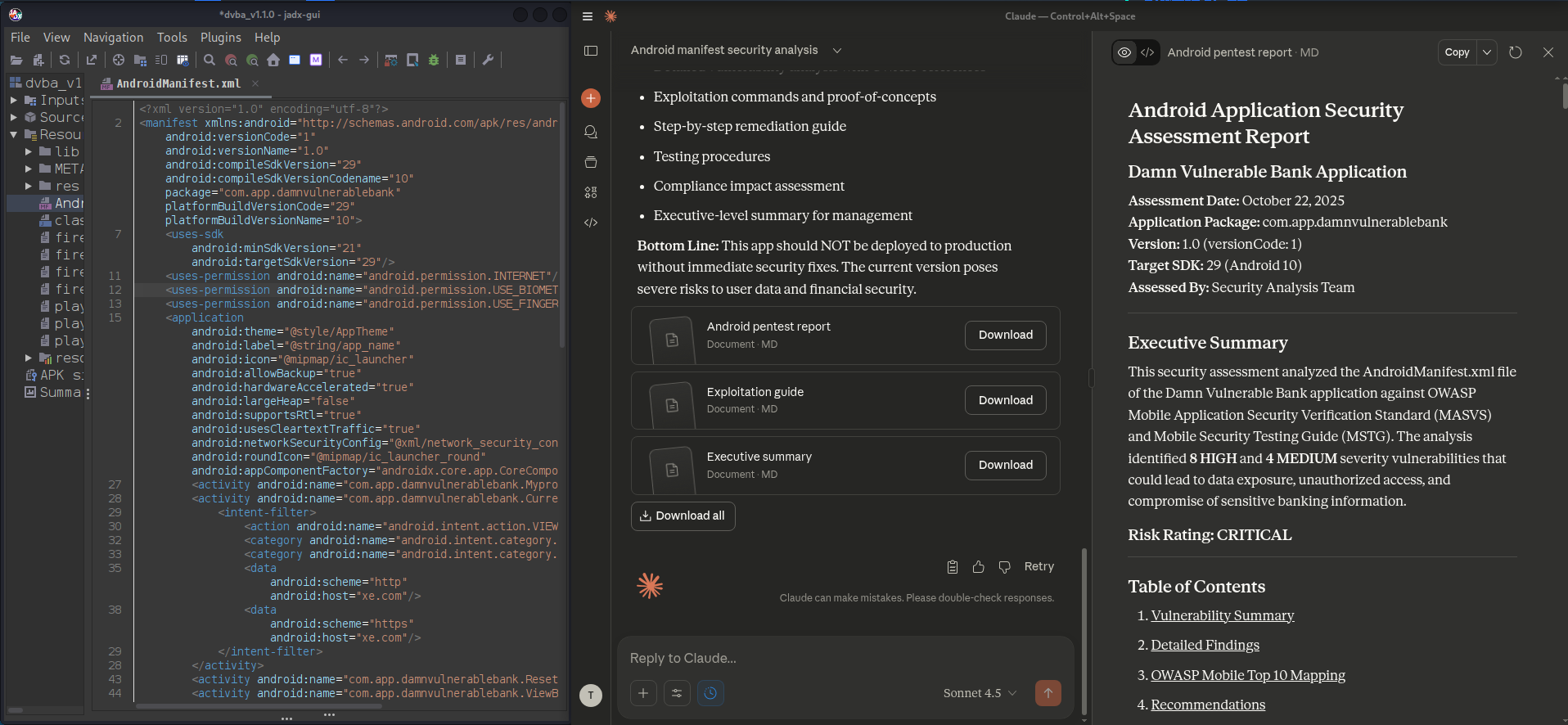Focus the Reply to Claude input
Screen dimensions: 1568x725
point(843,658)
